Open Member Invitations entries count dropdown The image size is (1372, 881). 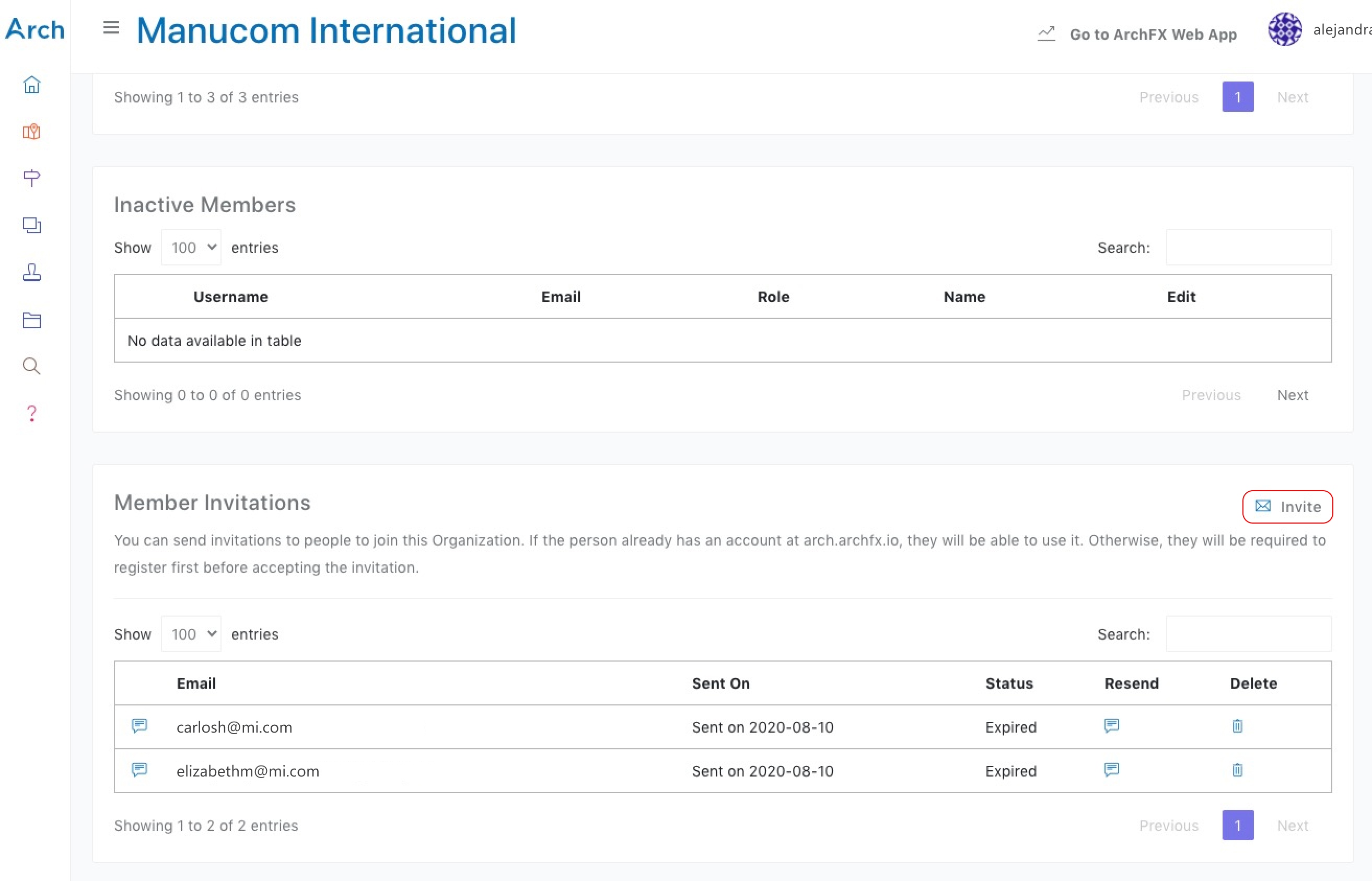point(191,634)
